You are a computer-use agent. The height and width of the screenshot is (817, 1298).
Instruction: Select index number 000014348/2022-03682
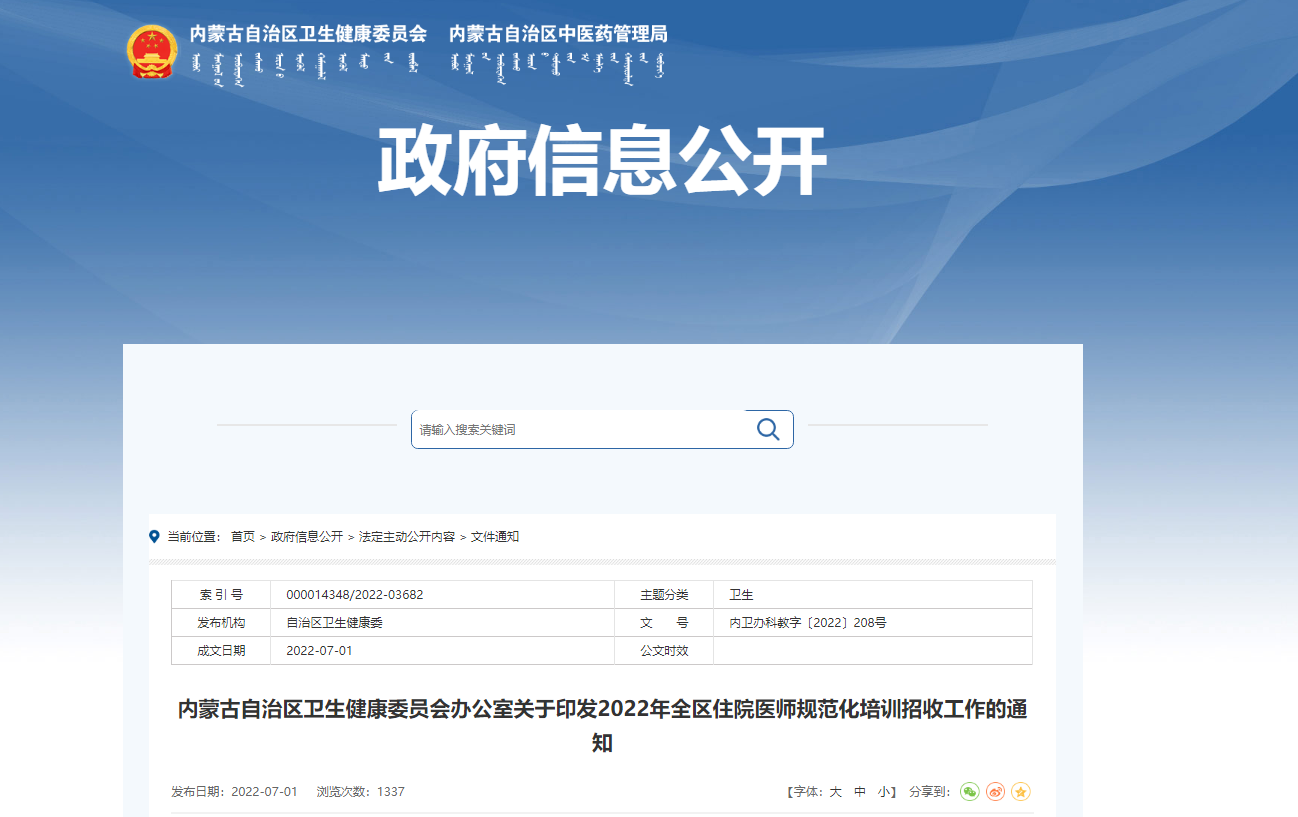click(355, 595)
